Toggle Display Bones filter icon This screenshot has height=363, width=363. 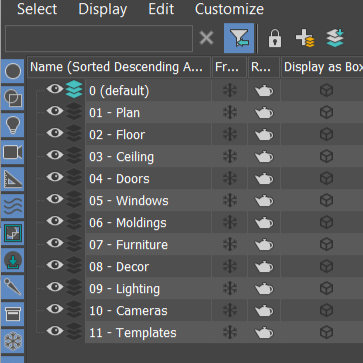pos(13,287)
